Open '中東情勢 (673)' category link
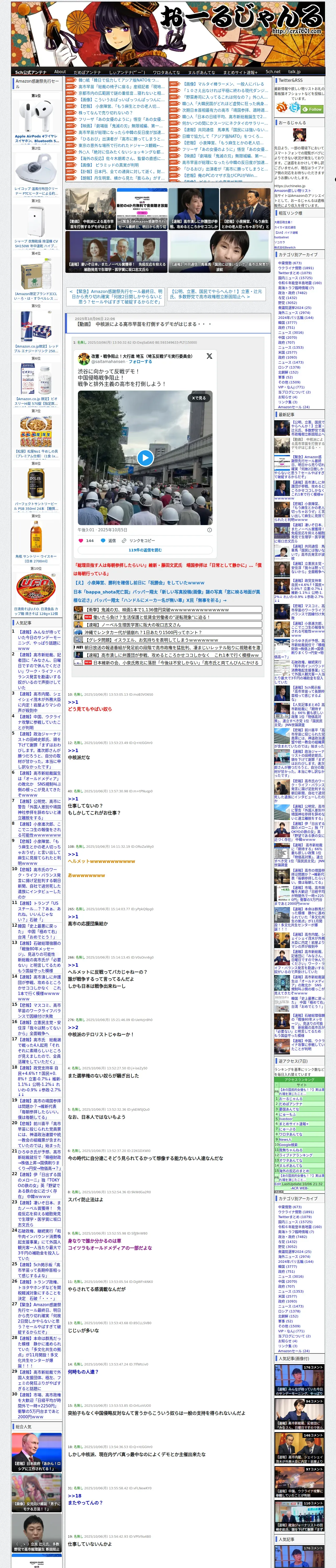The height and width of the screenshot is (1568, 336). 290,263
